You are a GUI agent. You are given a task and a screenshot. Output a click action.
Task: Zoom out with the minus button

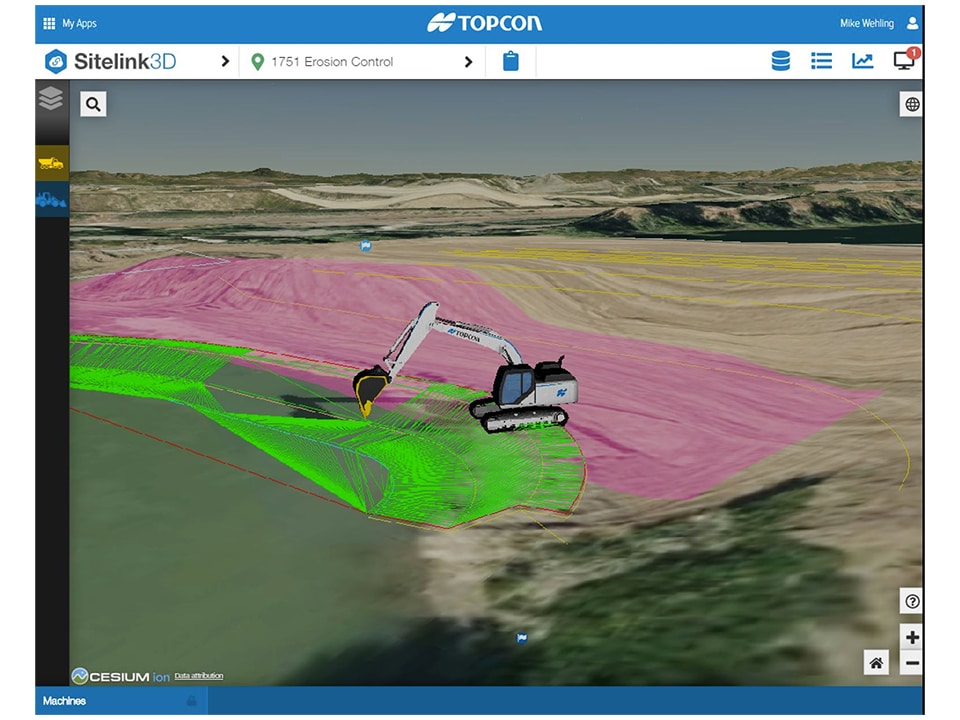click(912, 663)
